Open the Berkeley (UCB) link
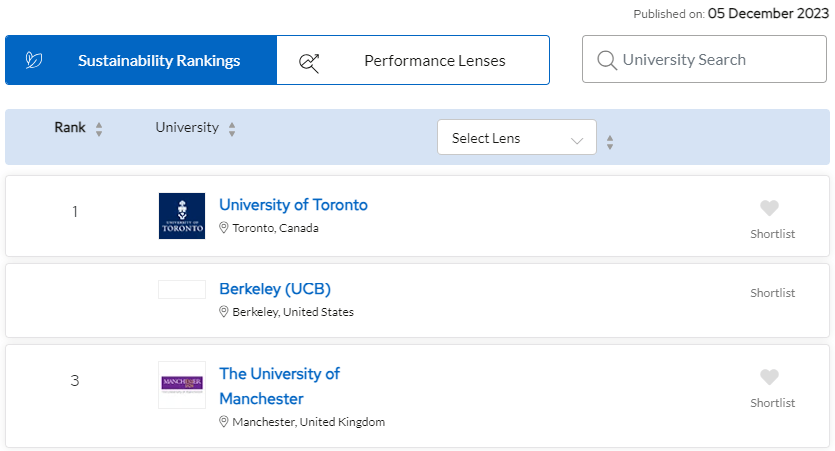Image resolution: width=835 pixels, height=451 pixels. click(275, 289)
